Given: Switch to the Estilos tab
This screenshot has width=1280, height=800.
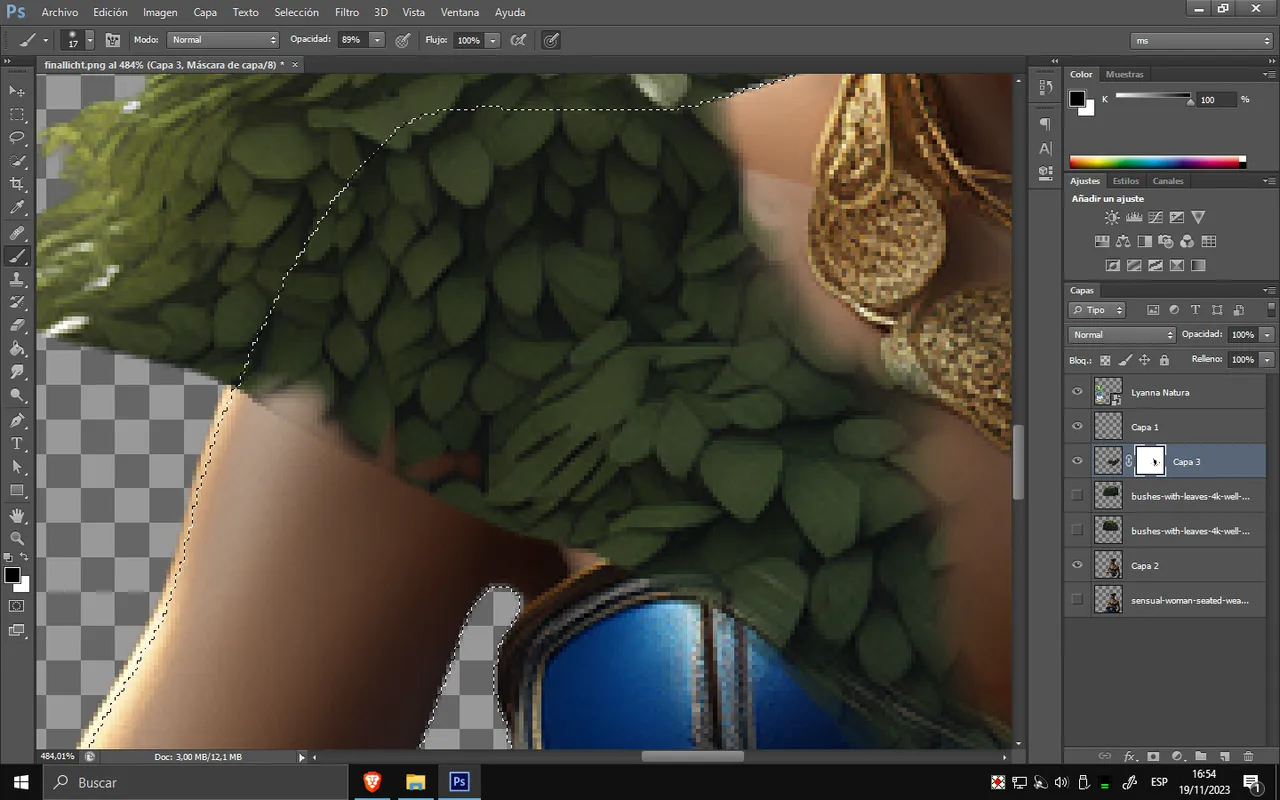Looking at the screenshot, I should (1125, 181).
